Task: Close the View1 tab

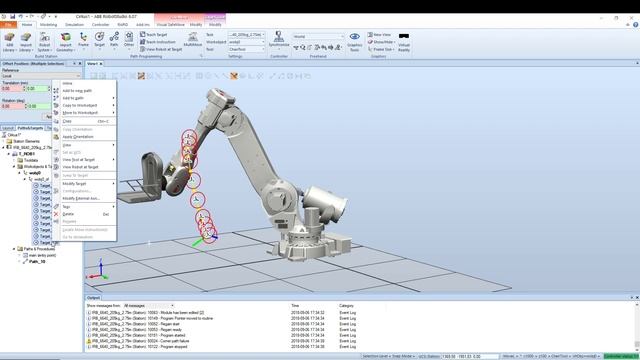Action: click(101, 64)
